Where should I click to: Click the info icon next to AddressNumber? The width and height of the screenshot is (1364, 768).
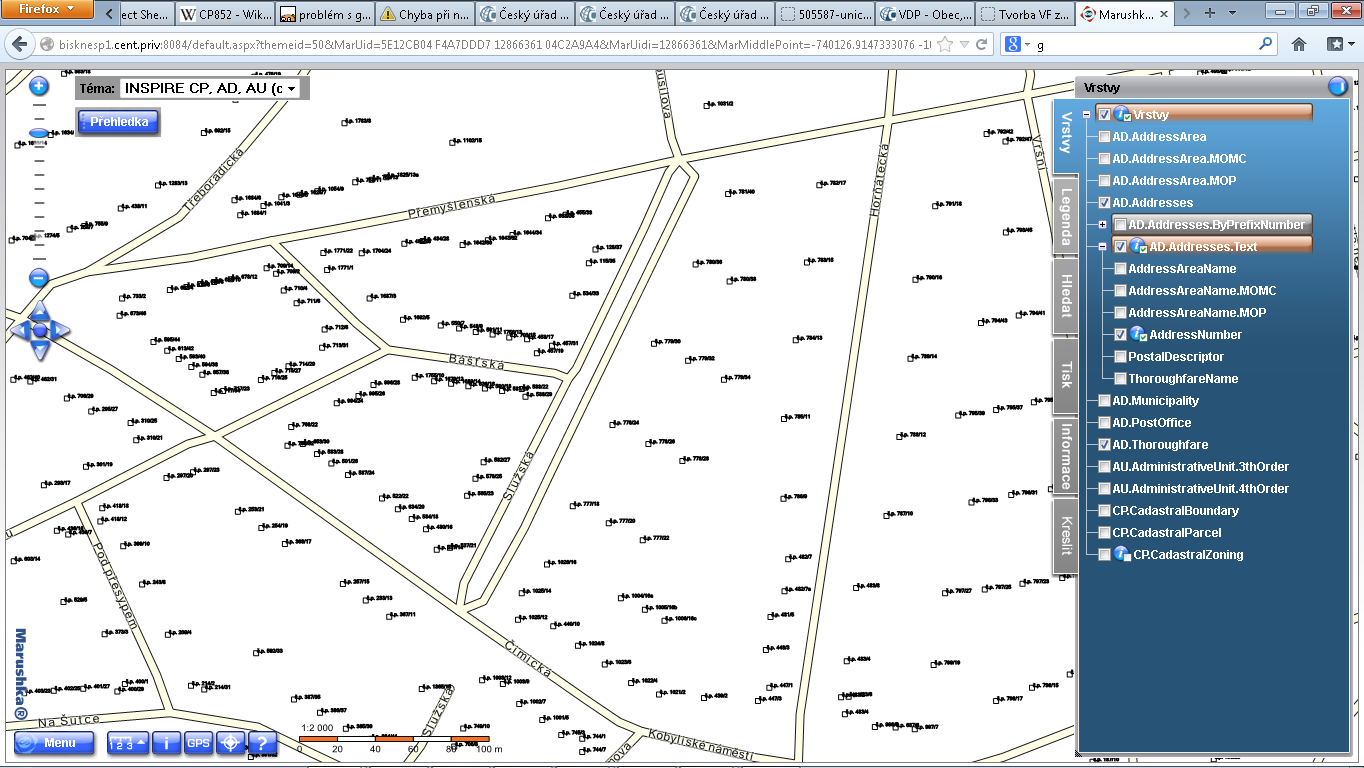(1138, 335)
